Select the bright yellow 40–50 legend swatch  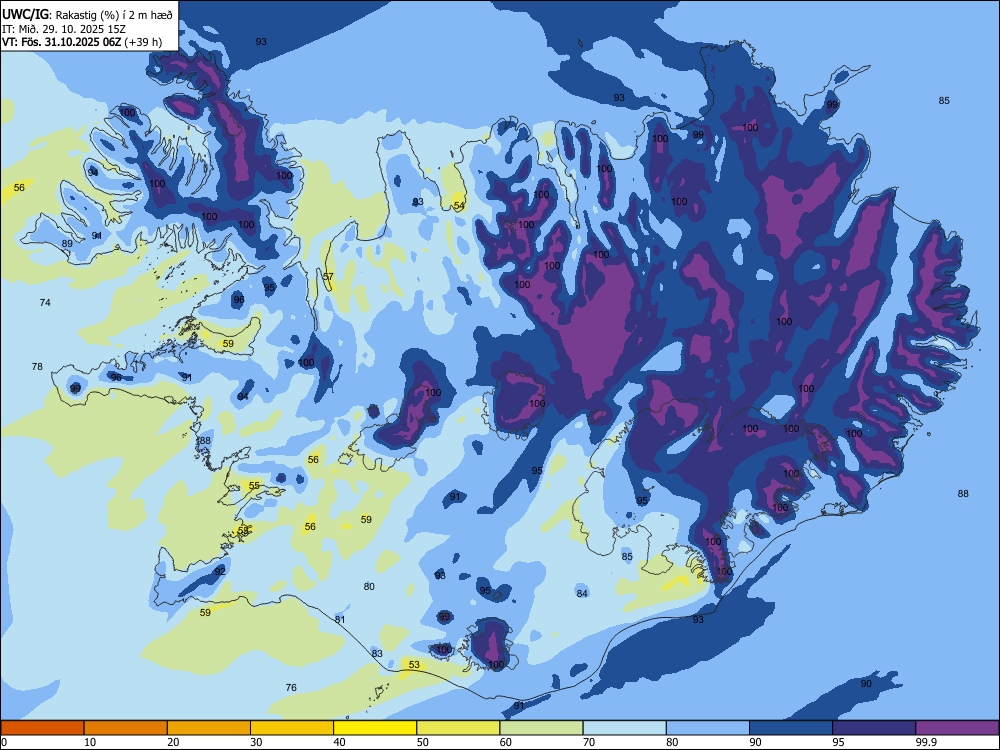(x=375, y=728)
